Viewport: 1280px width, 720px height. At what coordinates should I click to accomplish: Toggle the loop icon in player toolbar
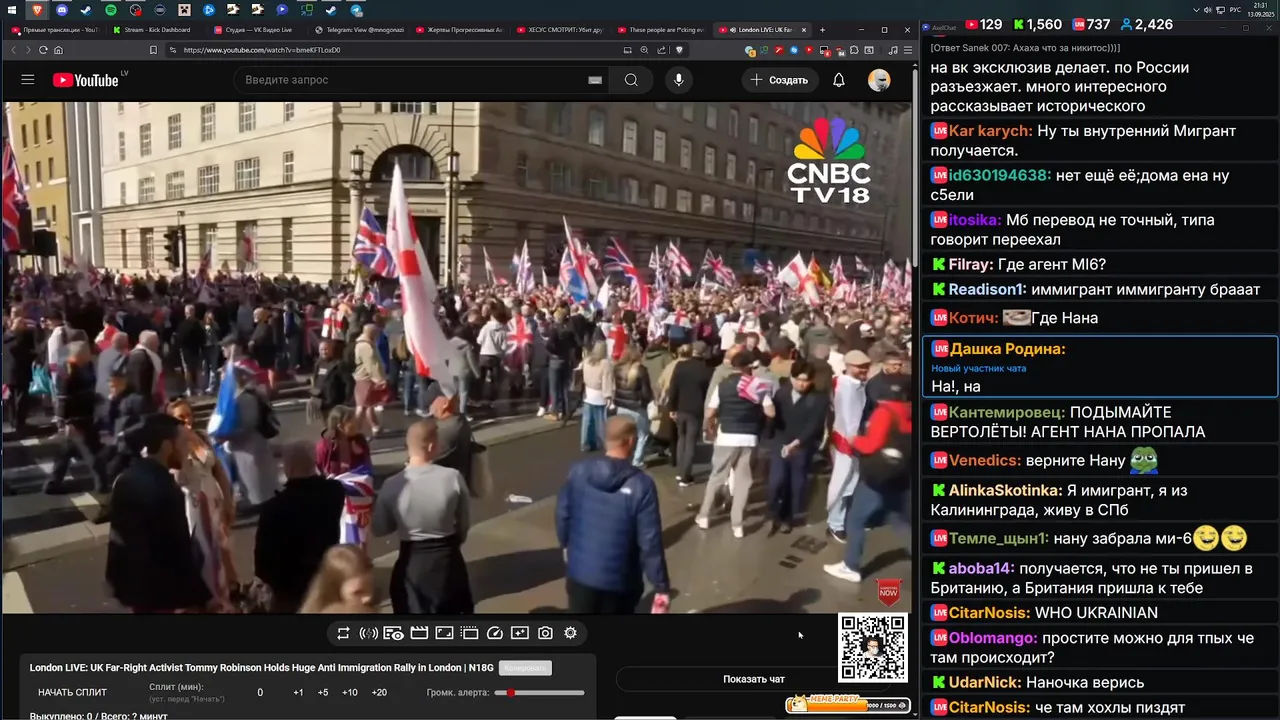(x=343, y=633)
